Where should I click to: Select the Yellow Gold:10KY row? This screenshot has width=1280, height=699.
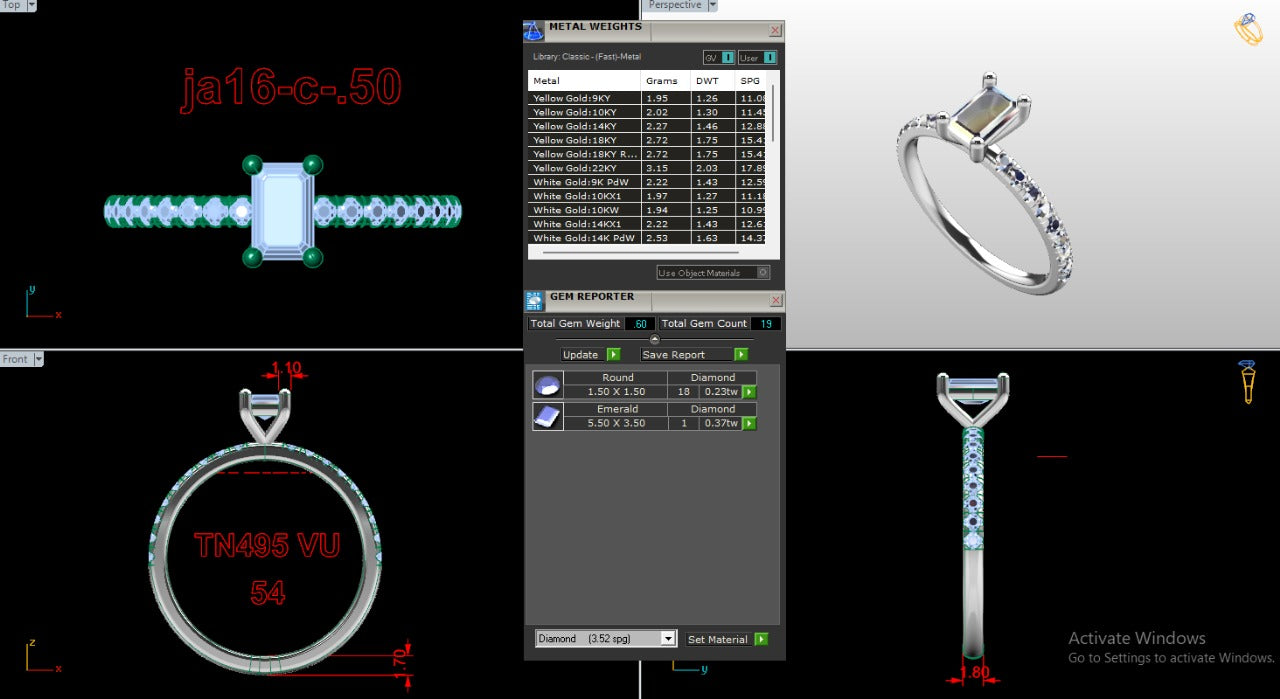click(647, 112)
